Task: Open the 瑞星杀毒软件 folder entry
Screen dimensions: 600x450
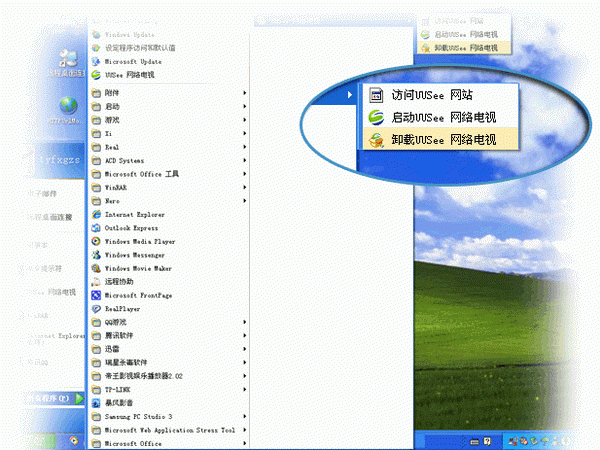Action: coord(169,362)
